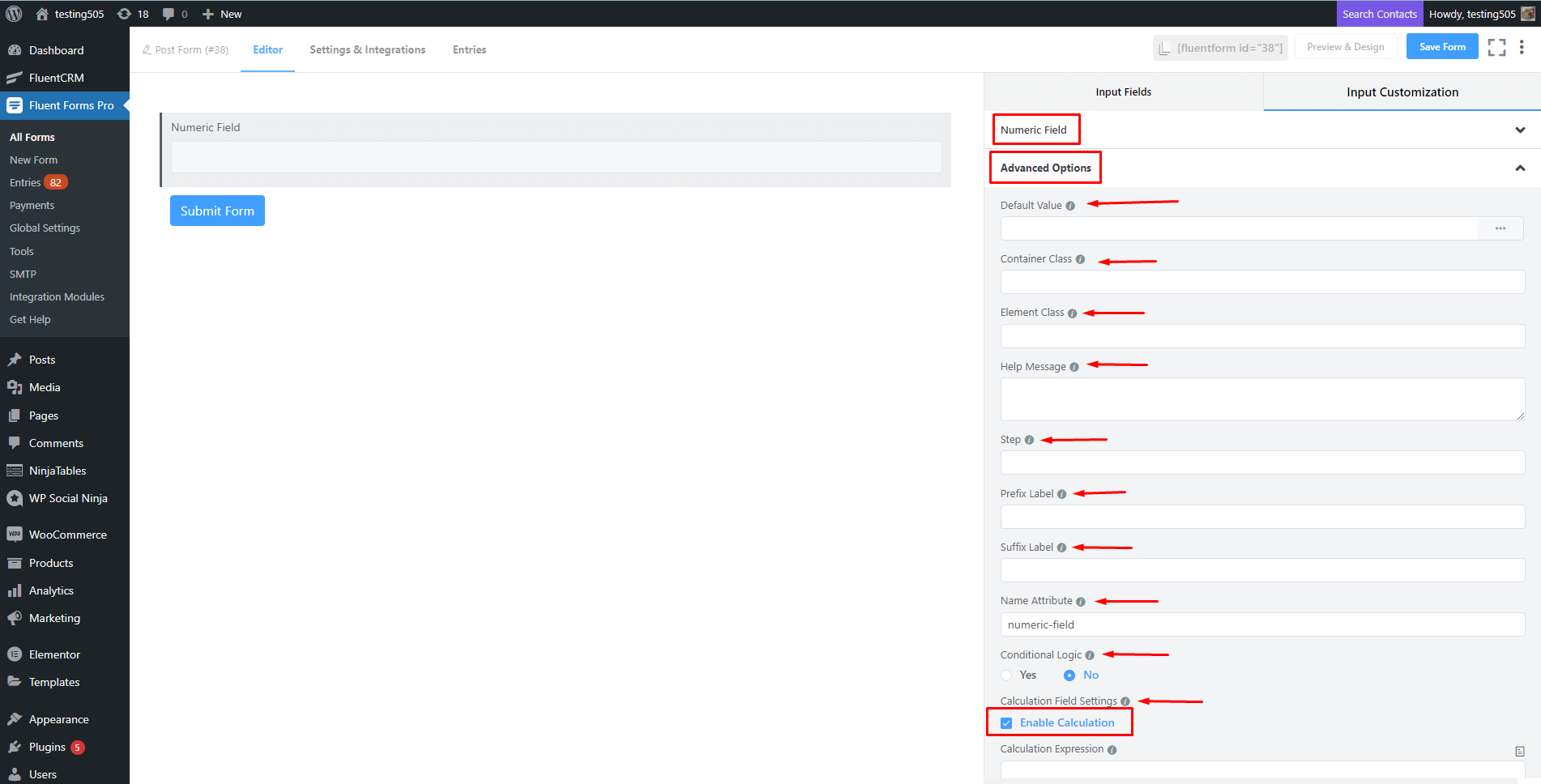Click the Conditional Logic info icon
The height and width of the screenshot is (784, 1541).
(1090, 655)
